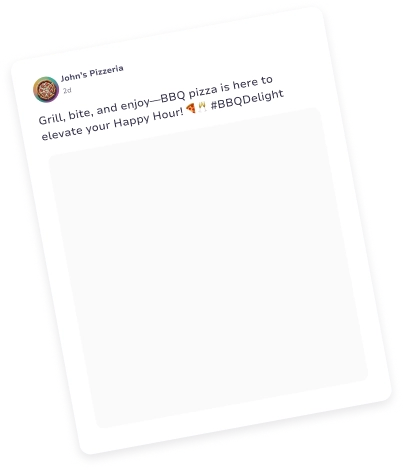Click the pizza slice emoji in the post
403x470 pixels.
(191, 108)
